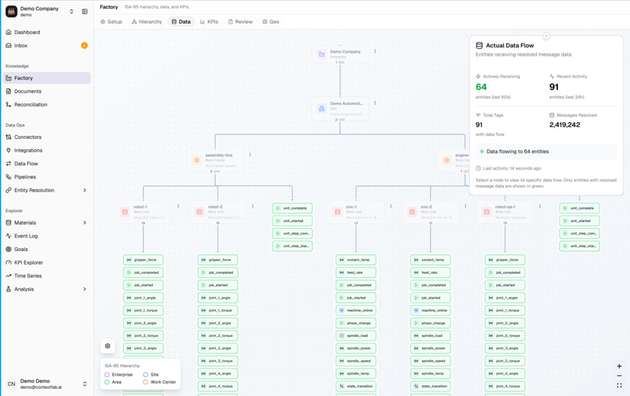
Task: Expand the Analysis submenu chevron
Action: 85,289
